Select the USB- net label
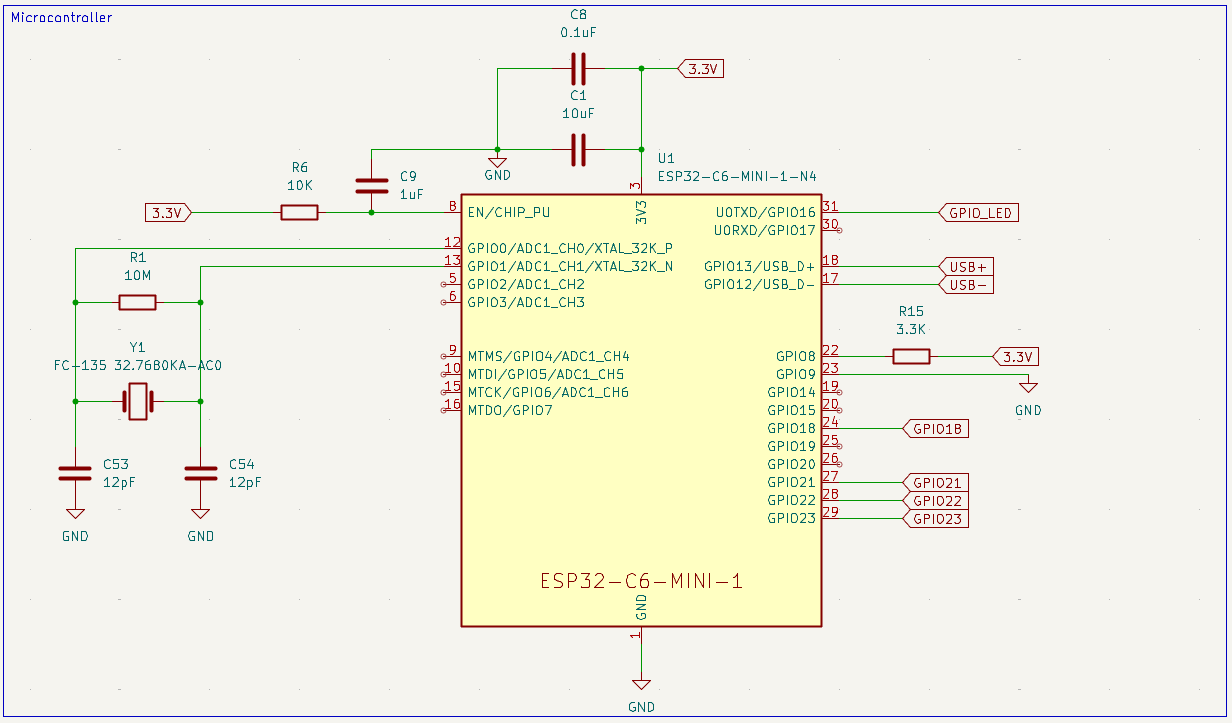The height and width of the screenshot is (723, 1232). click(967, 285)
